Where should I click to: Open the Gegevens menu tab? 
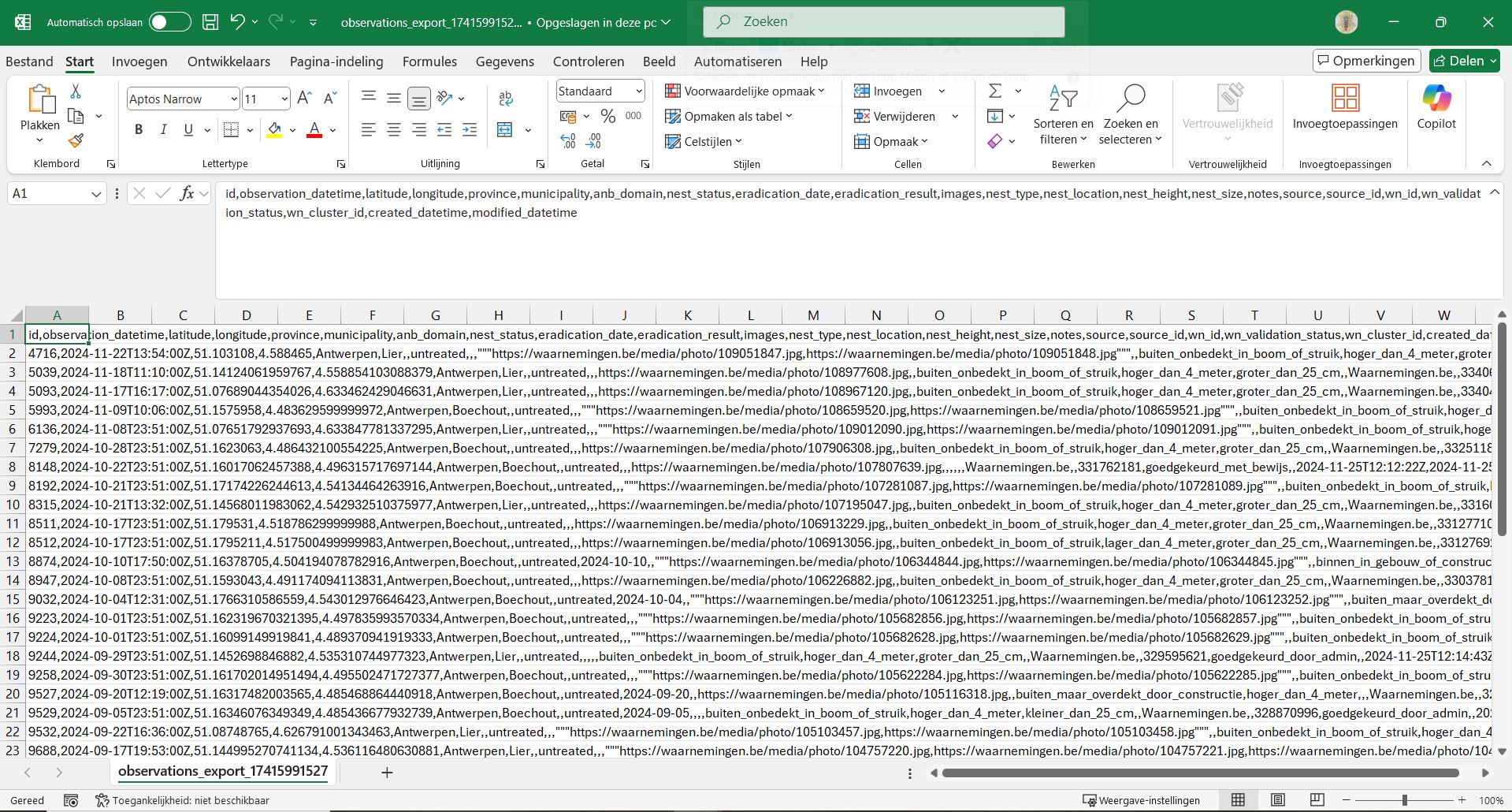[504, 61]
